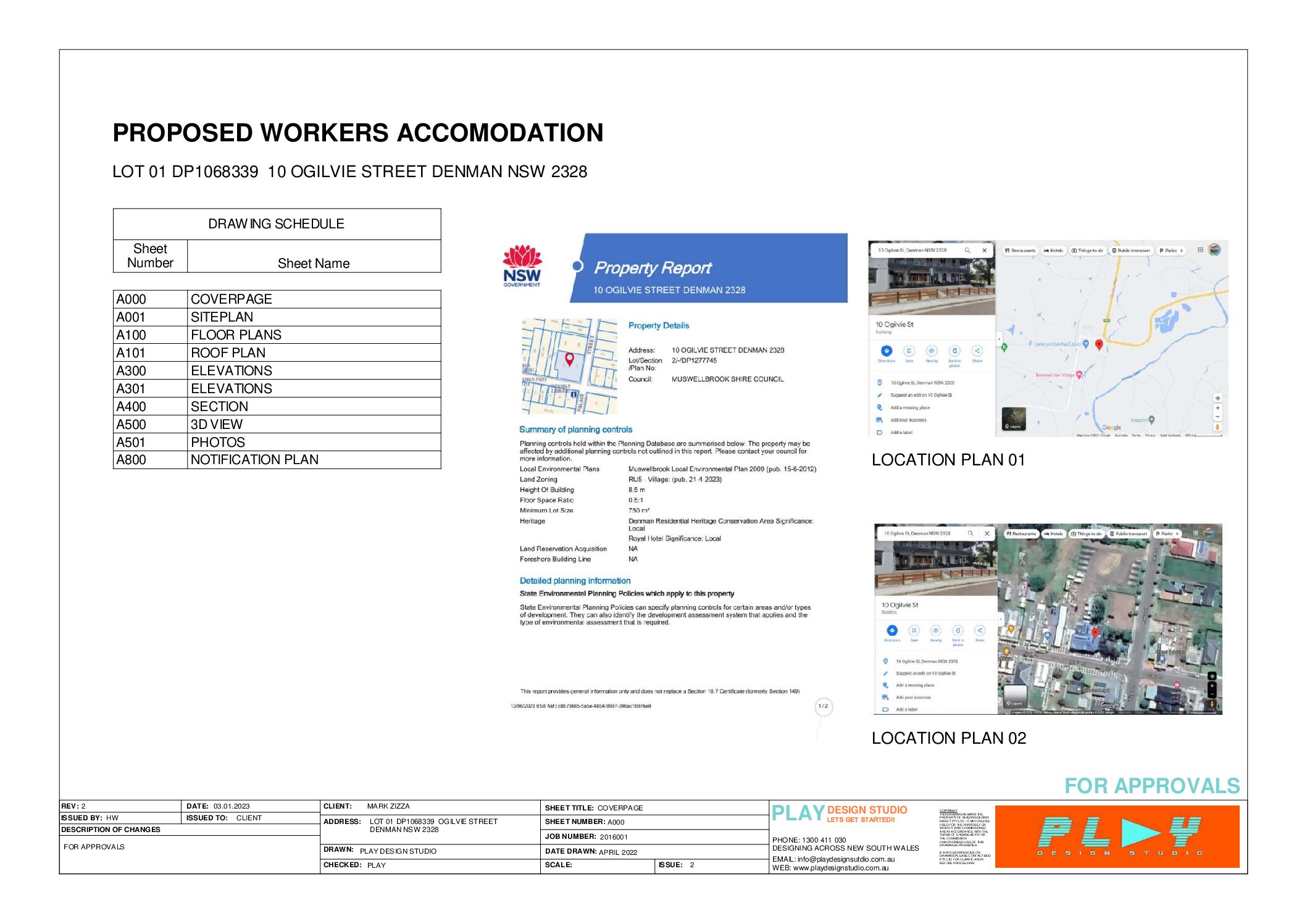Viewport: 1307px width, 924px height.
Task: Select 'ROOF PLAN' row in drawing schedule
Action: coord(277,353)
